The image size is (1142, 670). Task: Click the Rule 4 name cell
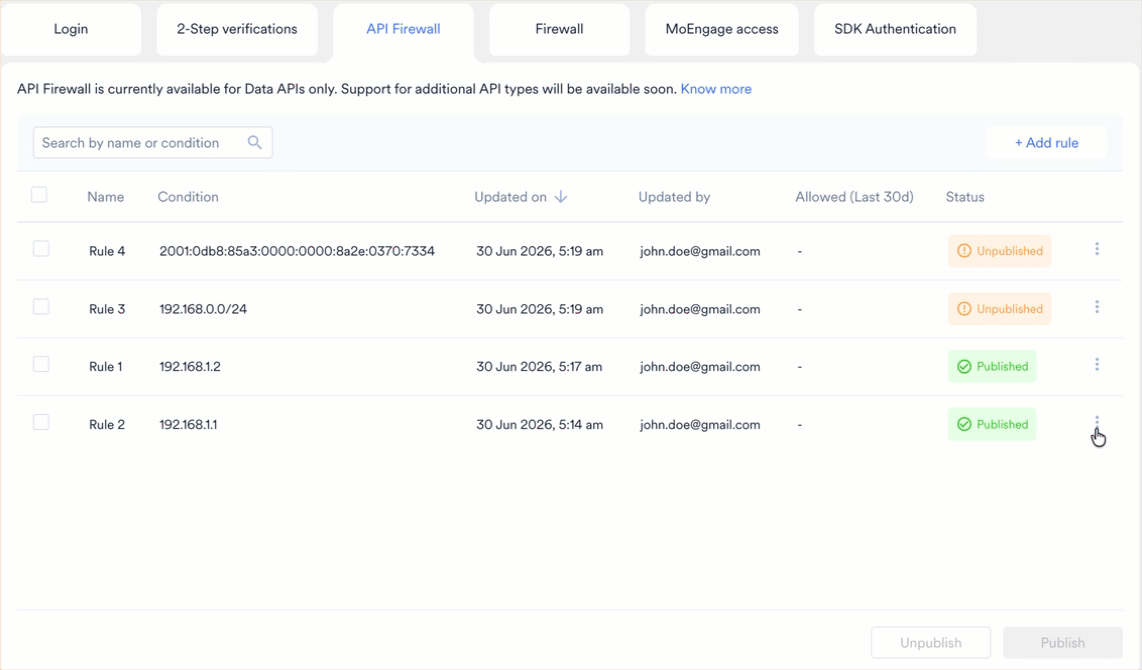(107, 251)
